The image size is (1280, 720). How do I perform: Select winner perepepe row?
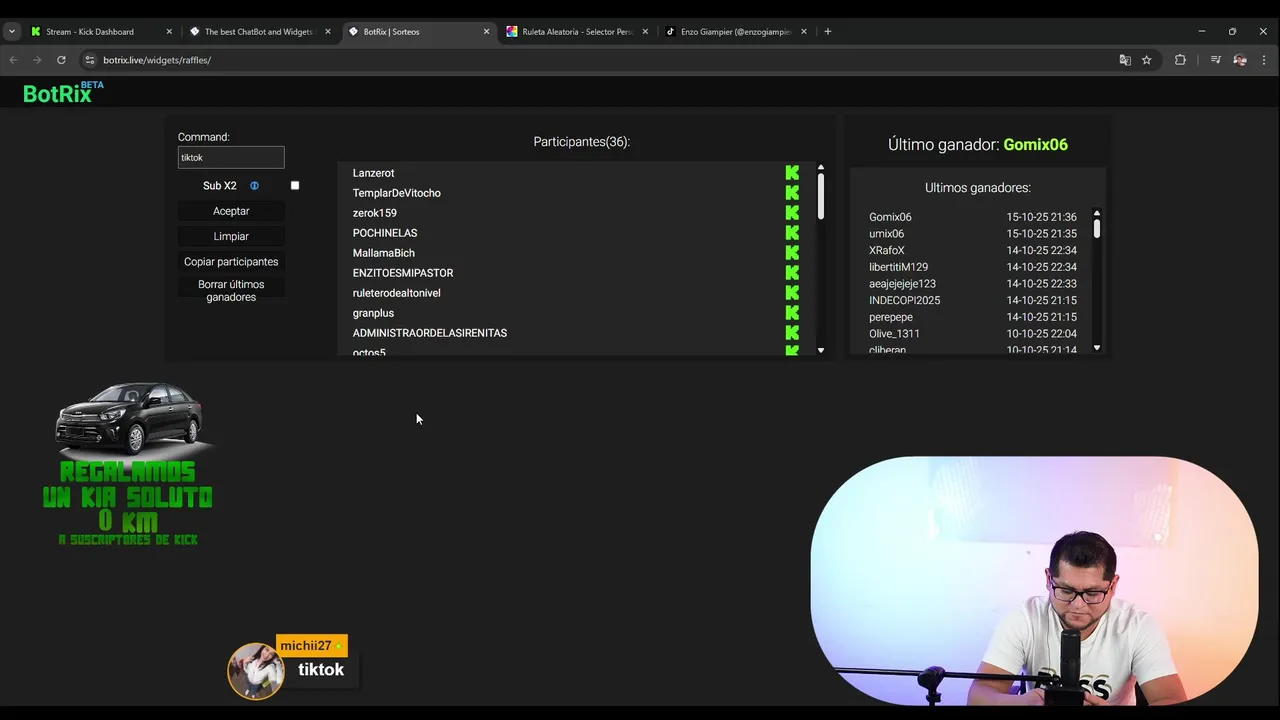tap(973, 317)
